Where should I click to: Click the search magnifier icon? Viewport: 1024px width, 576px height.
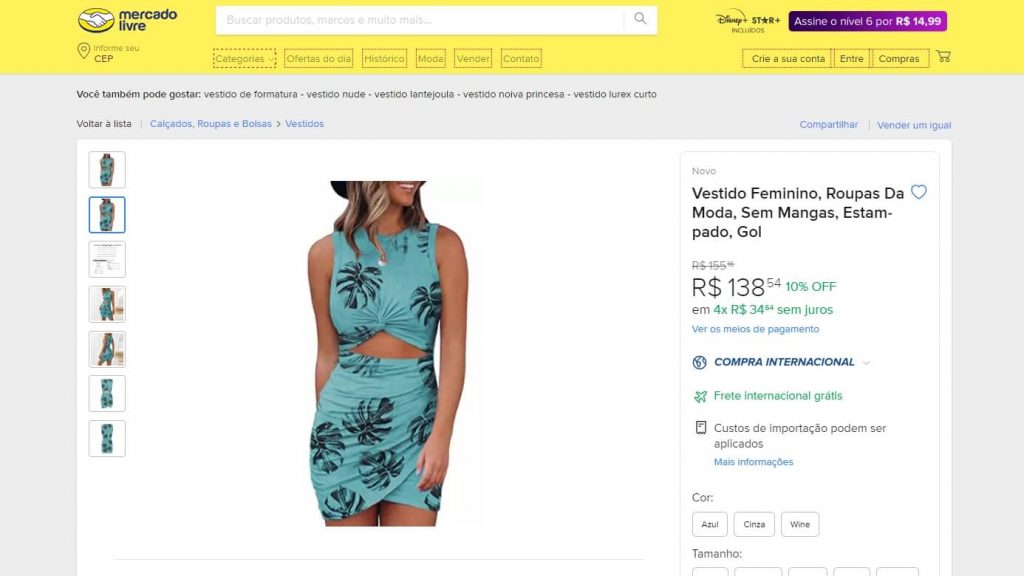point(640,19)
